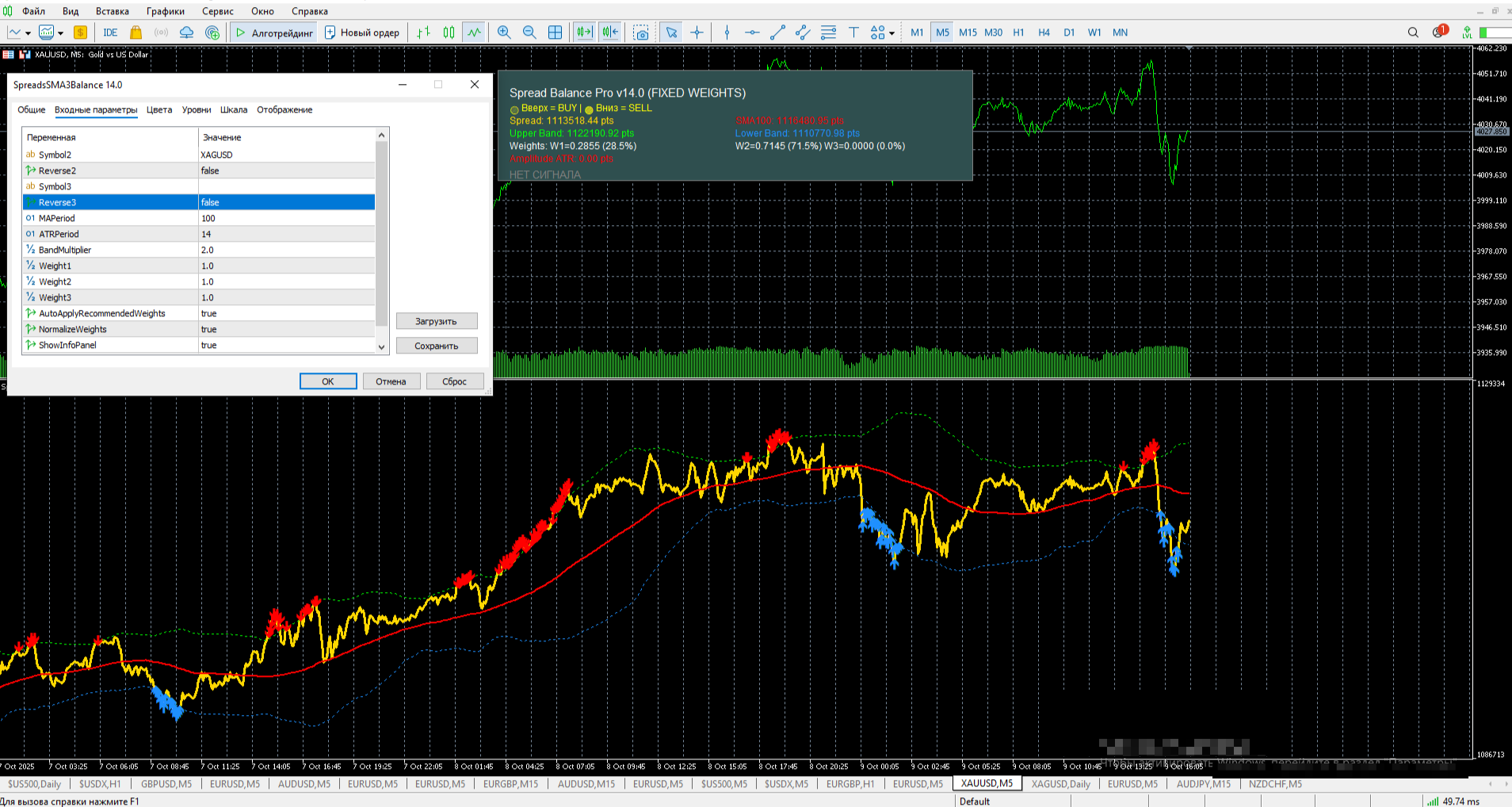Open the signals broadcast icon
Image resolution: width=1512 pixels, height=807 pixels.
coord(161,33)
